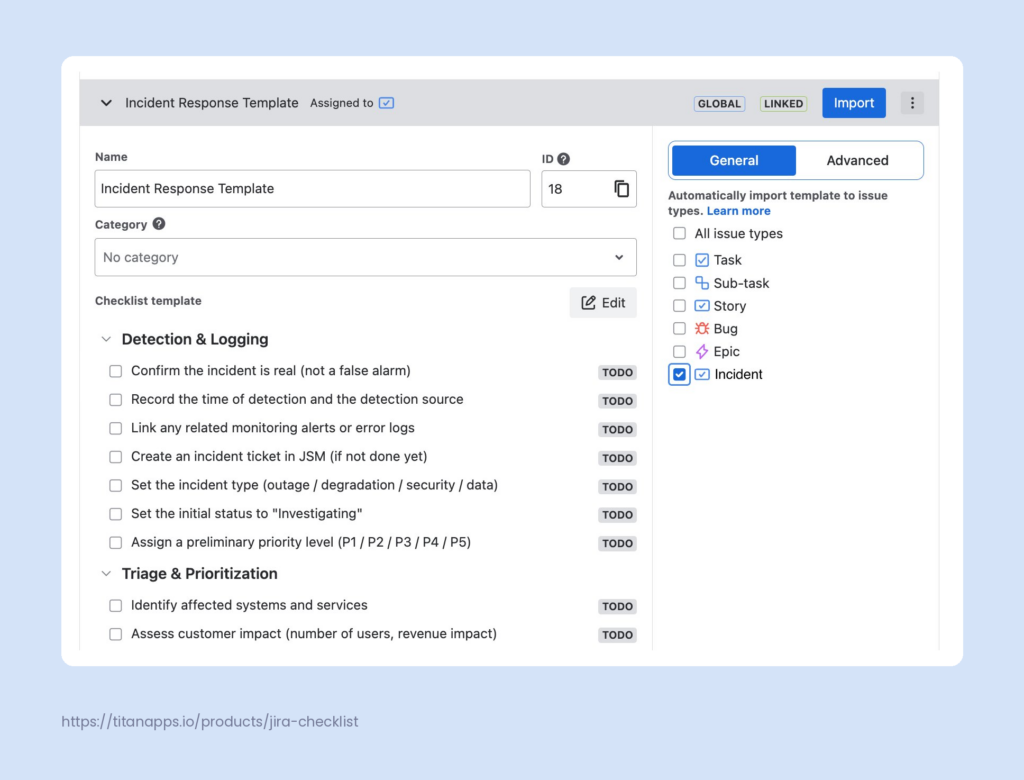Collapse the Detection & Logging section

(106, 339)
